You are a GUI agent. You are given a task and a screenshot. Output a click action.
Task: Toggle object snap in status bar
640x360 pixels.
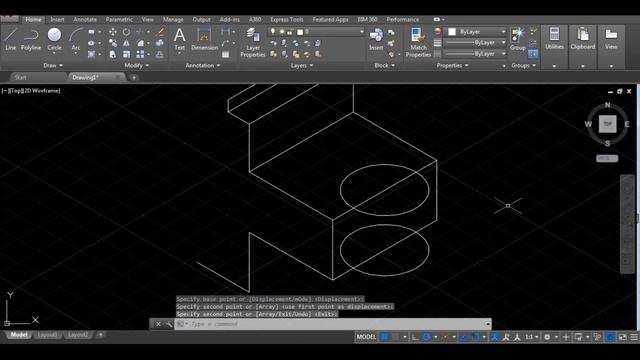(476, 337)
